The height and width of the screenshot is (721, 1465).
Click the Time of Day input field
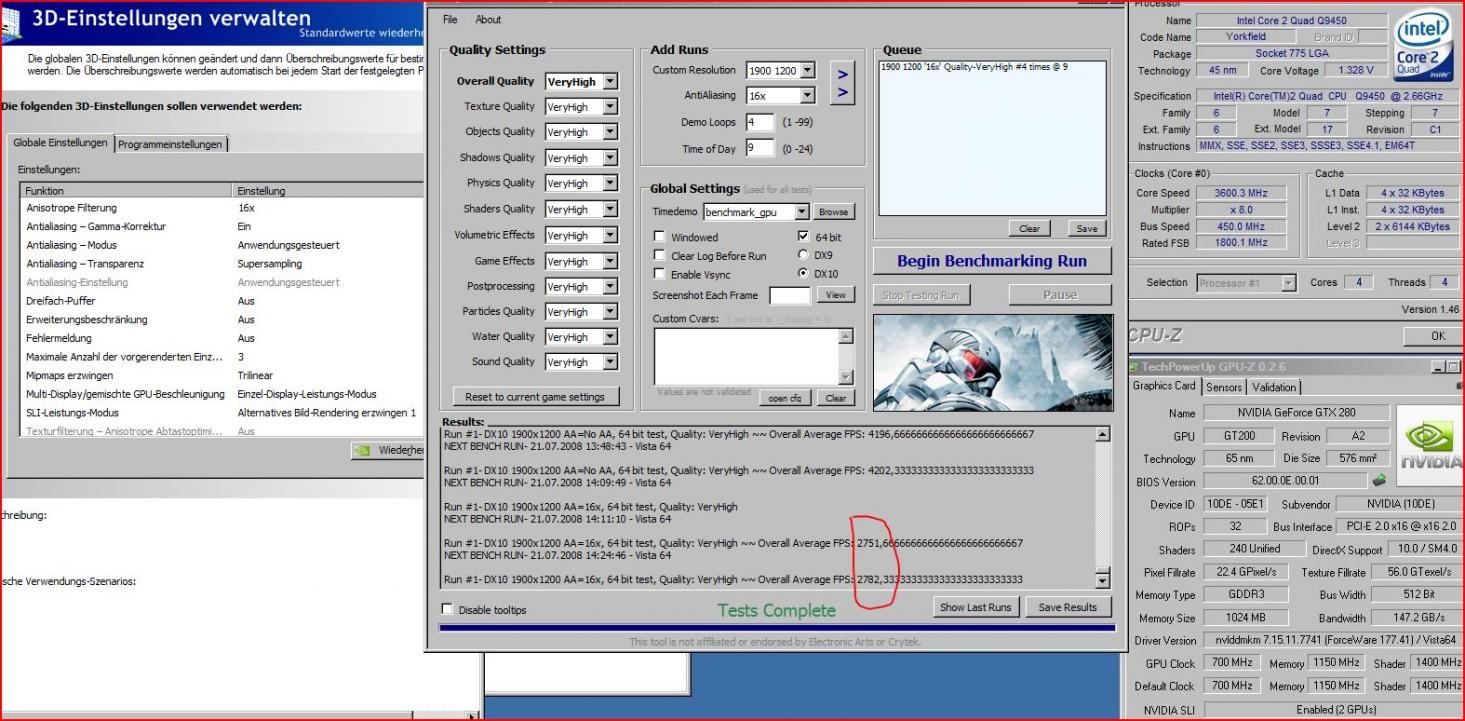(x=759, y=148)
